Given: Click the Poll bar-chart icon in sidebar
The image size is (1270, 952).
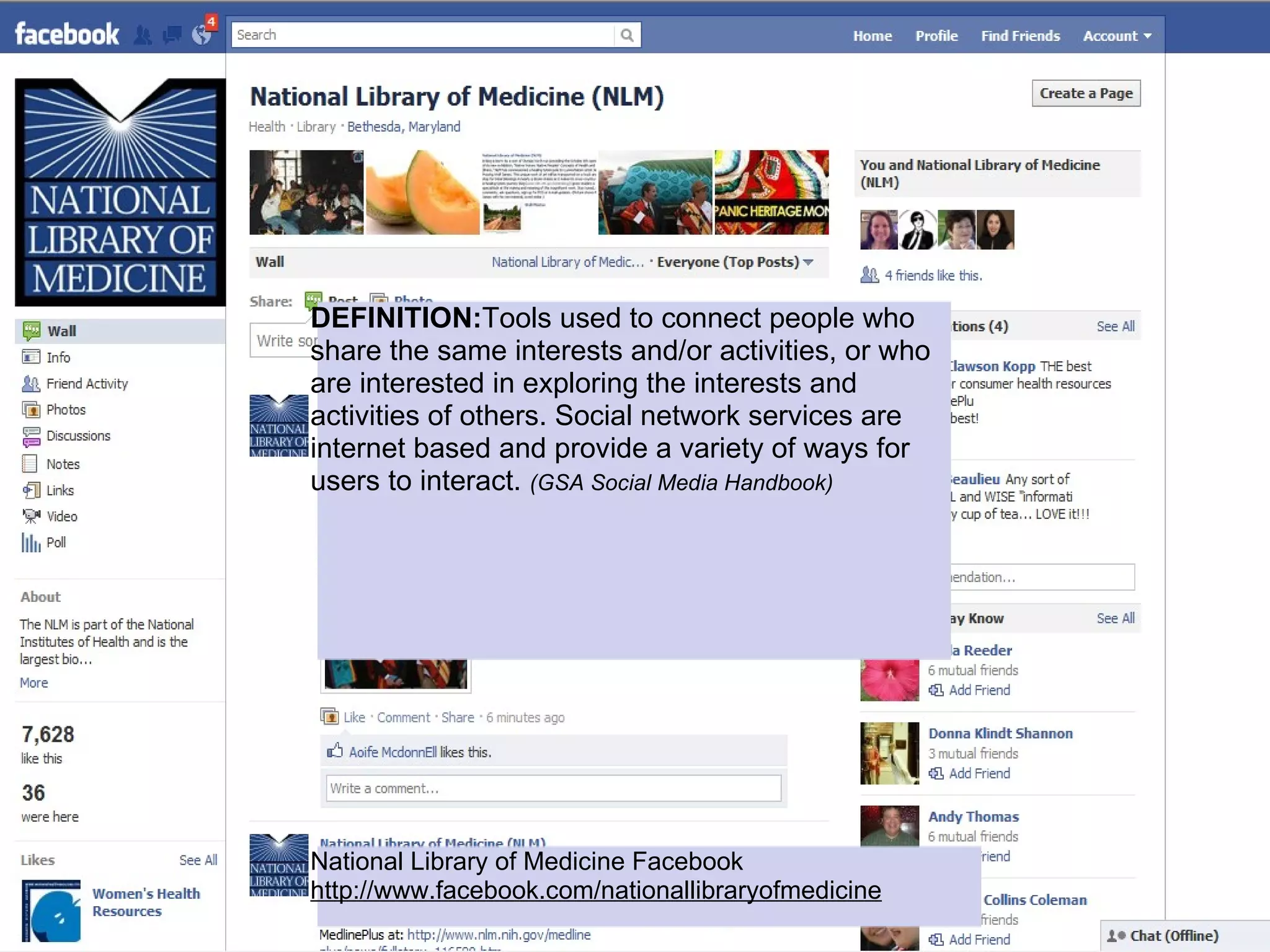Looking at the screenshot, I should click(30, 542).
